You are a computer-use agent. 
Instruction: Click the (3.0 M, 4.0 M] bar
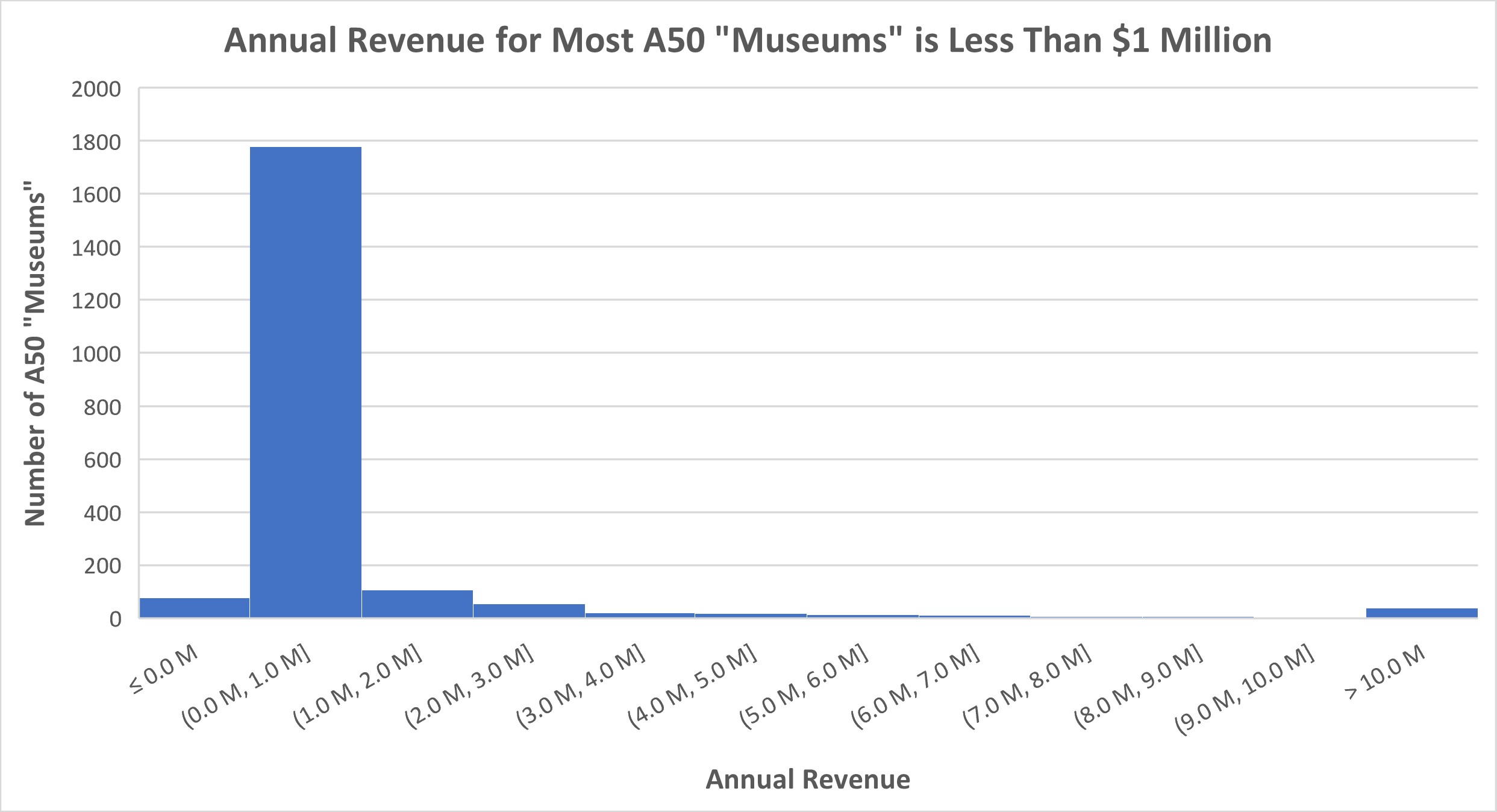640,615
